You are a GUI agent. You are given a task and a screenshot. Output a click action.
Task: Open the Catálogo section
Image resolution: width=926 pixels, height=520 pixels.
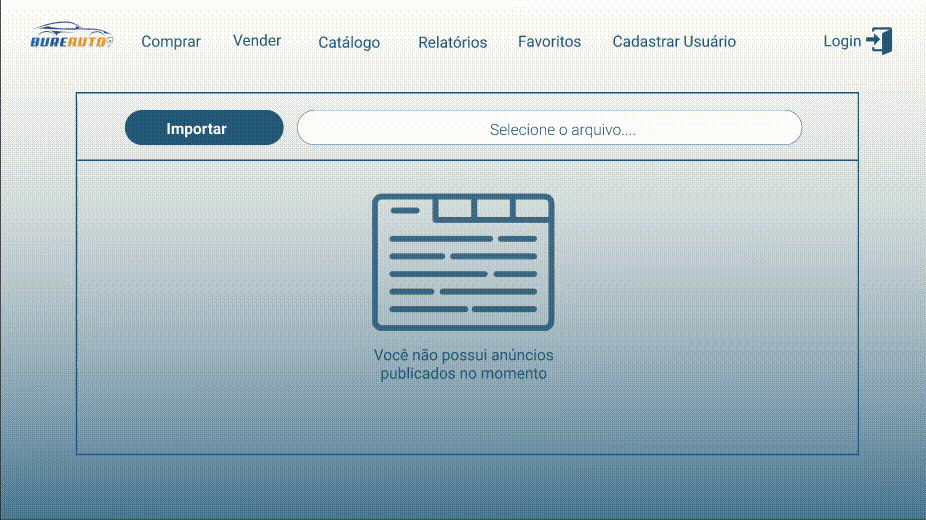pos(349,42)
